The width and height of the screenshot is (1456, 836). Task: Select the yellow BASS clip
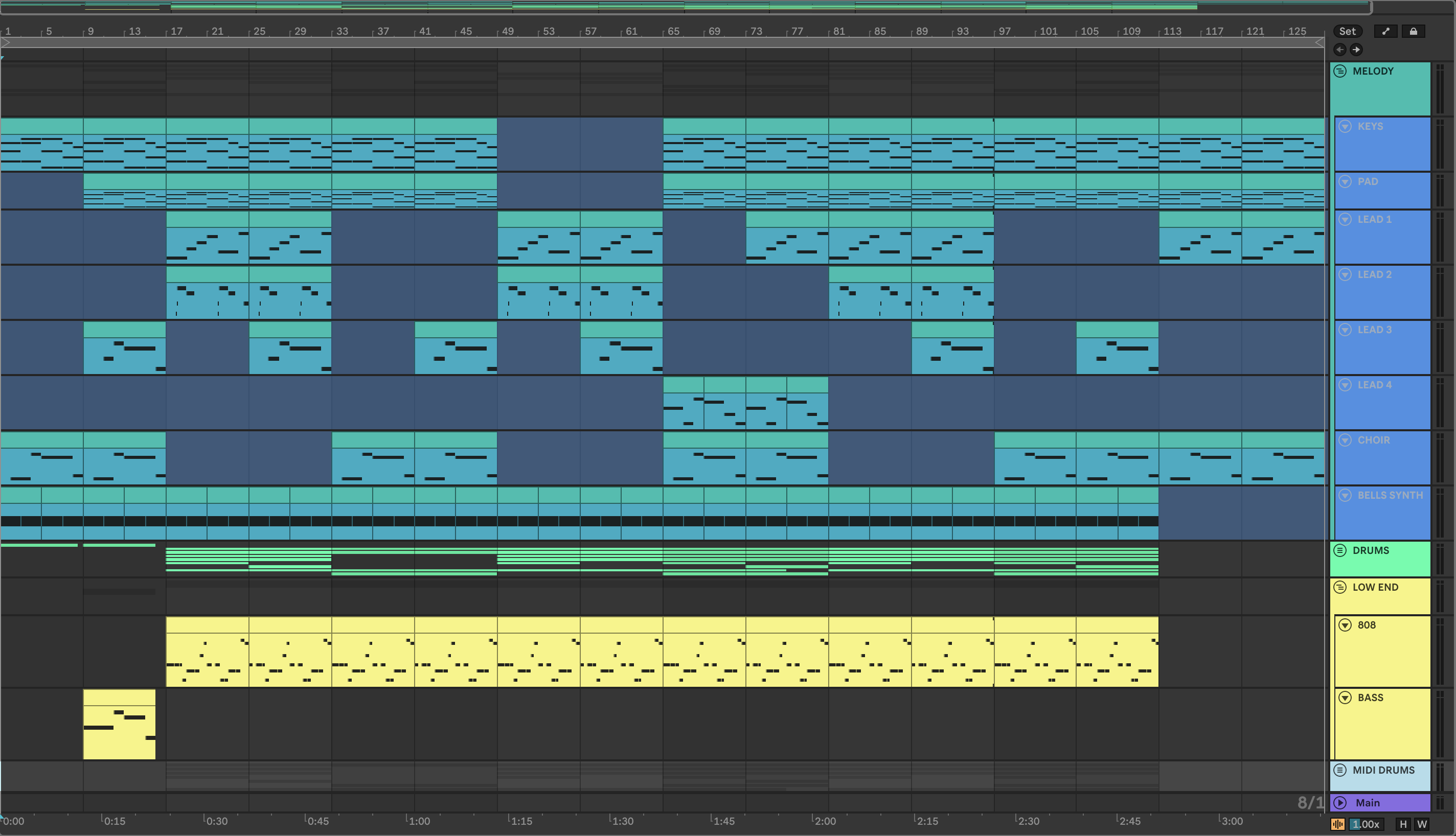[120, 725]
